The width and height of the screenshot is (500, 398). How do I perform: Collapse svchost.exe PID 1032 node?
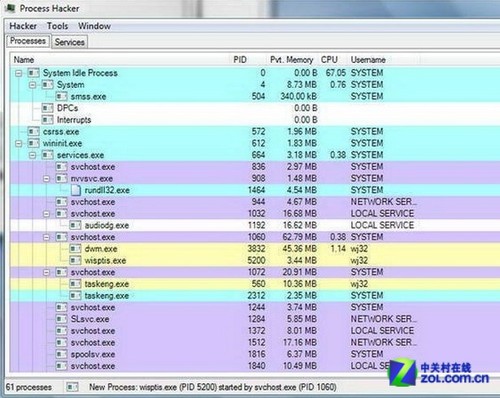[x=47, y=214]
